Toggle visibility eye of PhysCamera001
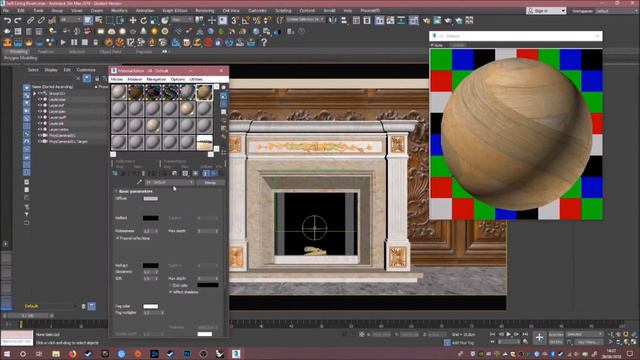The width and height of the screenshot is (640, 360). (40, 135)
